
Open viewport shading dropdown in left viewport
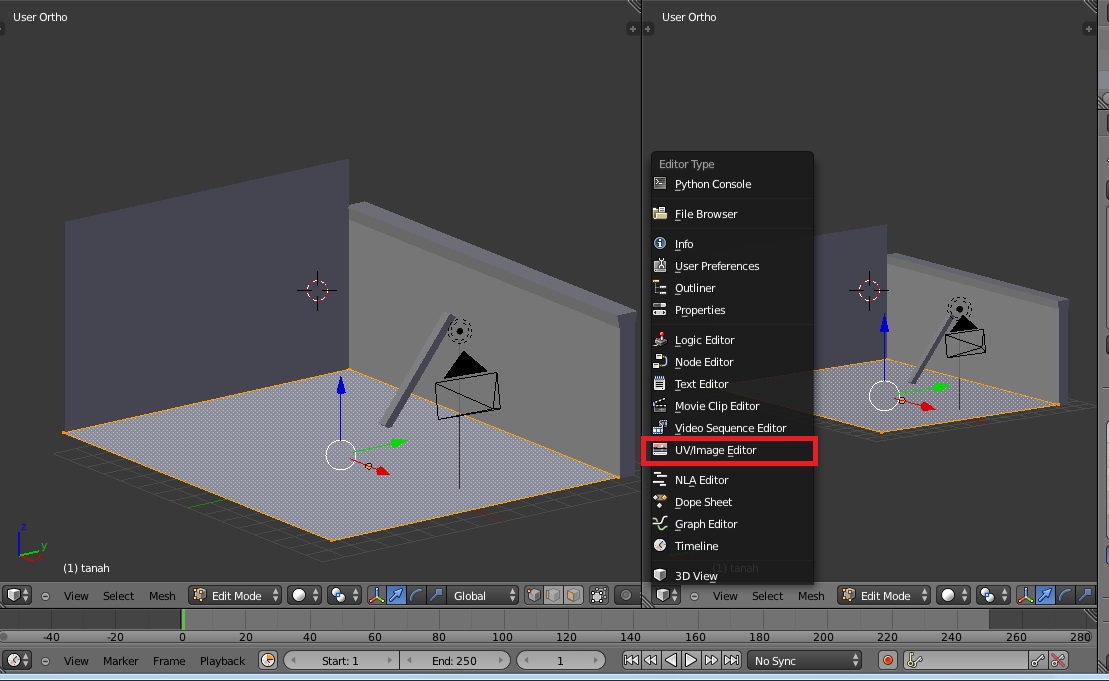point(305,595)
